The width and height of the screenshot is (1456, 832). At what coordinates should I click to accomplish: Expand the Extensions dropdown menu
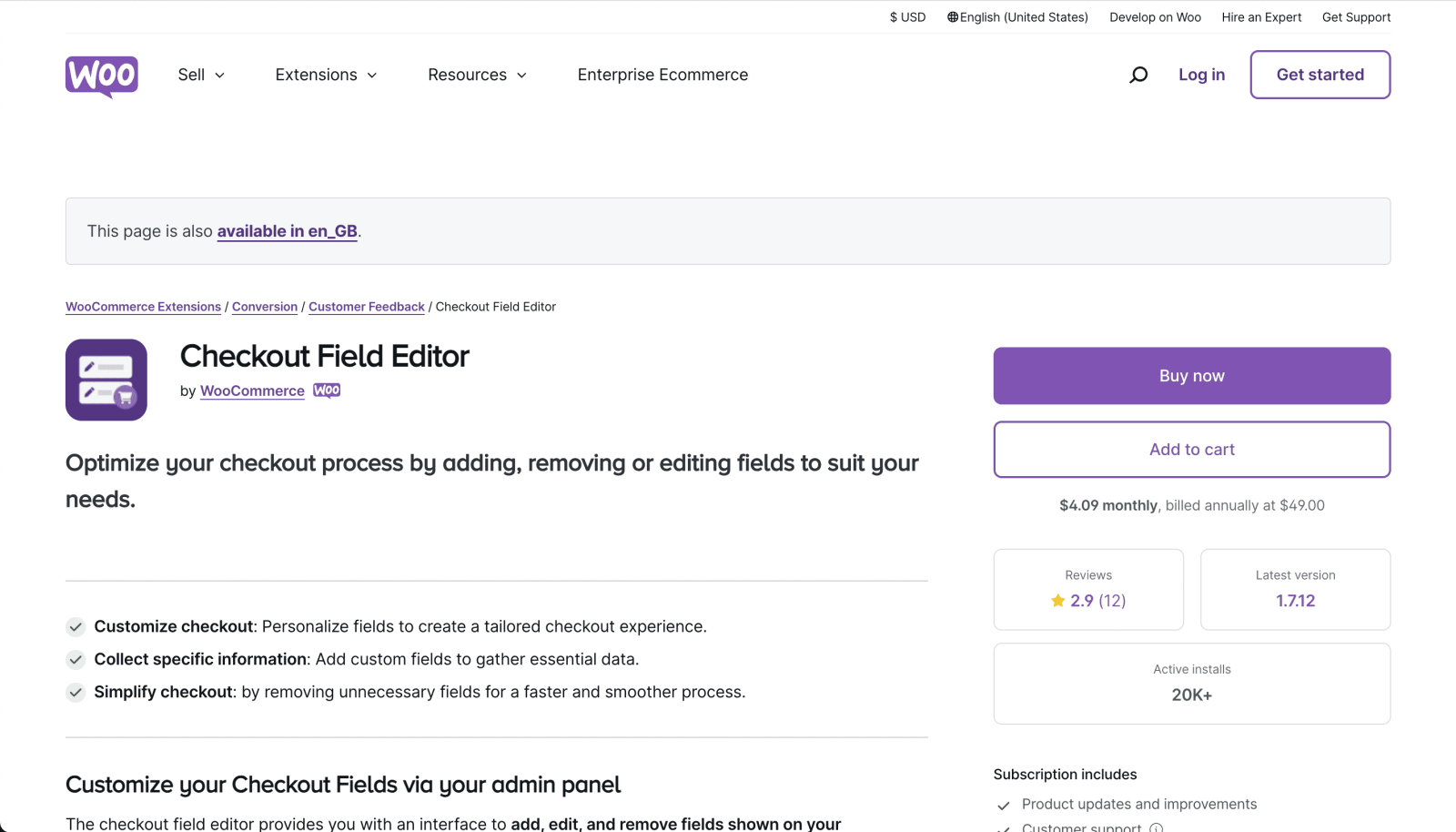coord(326,75)
